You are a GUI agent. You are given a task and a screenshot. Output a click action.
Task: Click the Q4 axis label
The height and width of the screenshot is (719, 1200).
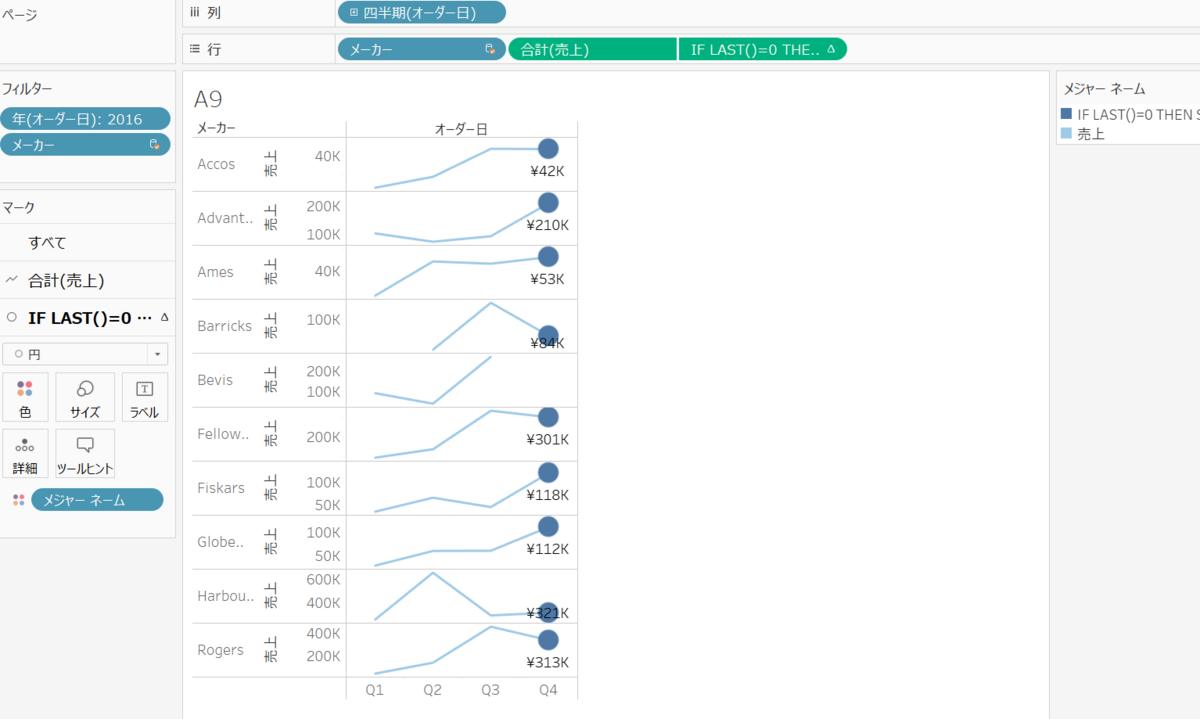tap(548, 690)
